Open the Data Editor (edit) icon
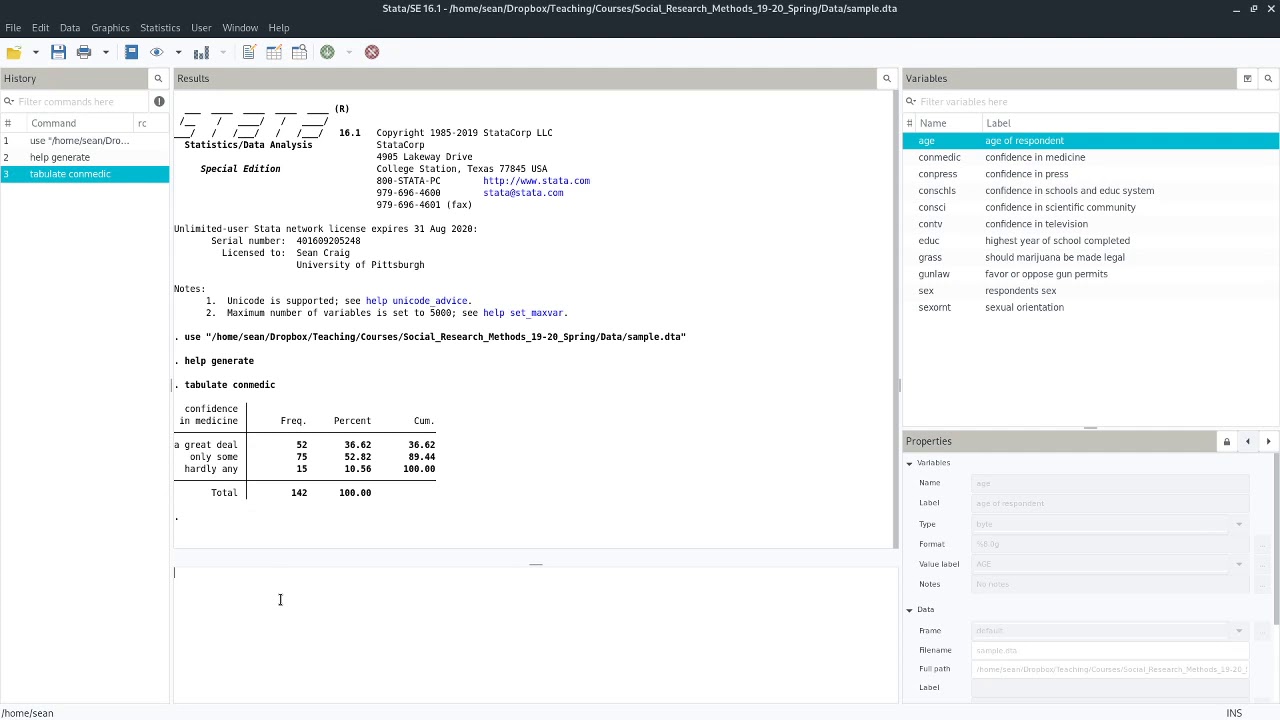The image size is (1280, 720). (x=274, y=52)
